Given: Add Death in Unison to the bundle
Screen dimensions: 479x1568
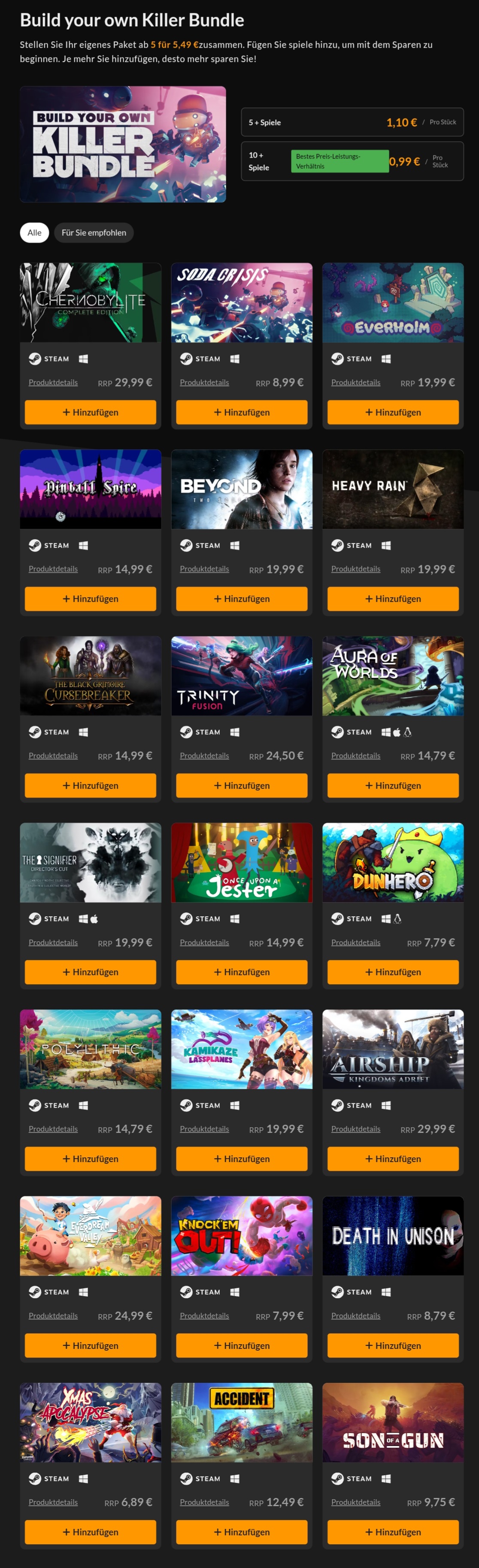Looking at the screenshot, I should 393,1345.
